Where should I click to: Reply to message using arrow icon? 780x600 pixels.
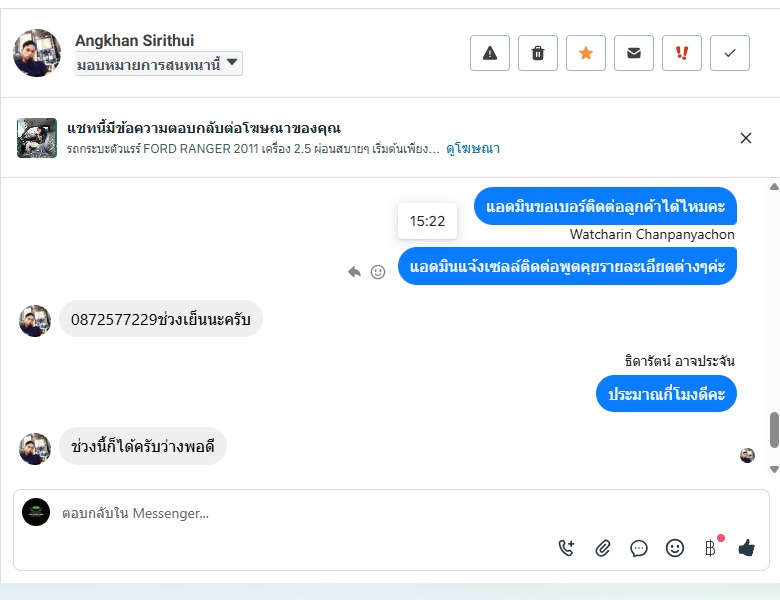click(x=354, y=272)
